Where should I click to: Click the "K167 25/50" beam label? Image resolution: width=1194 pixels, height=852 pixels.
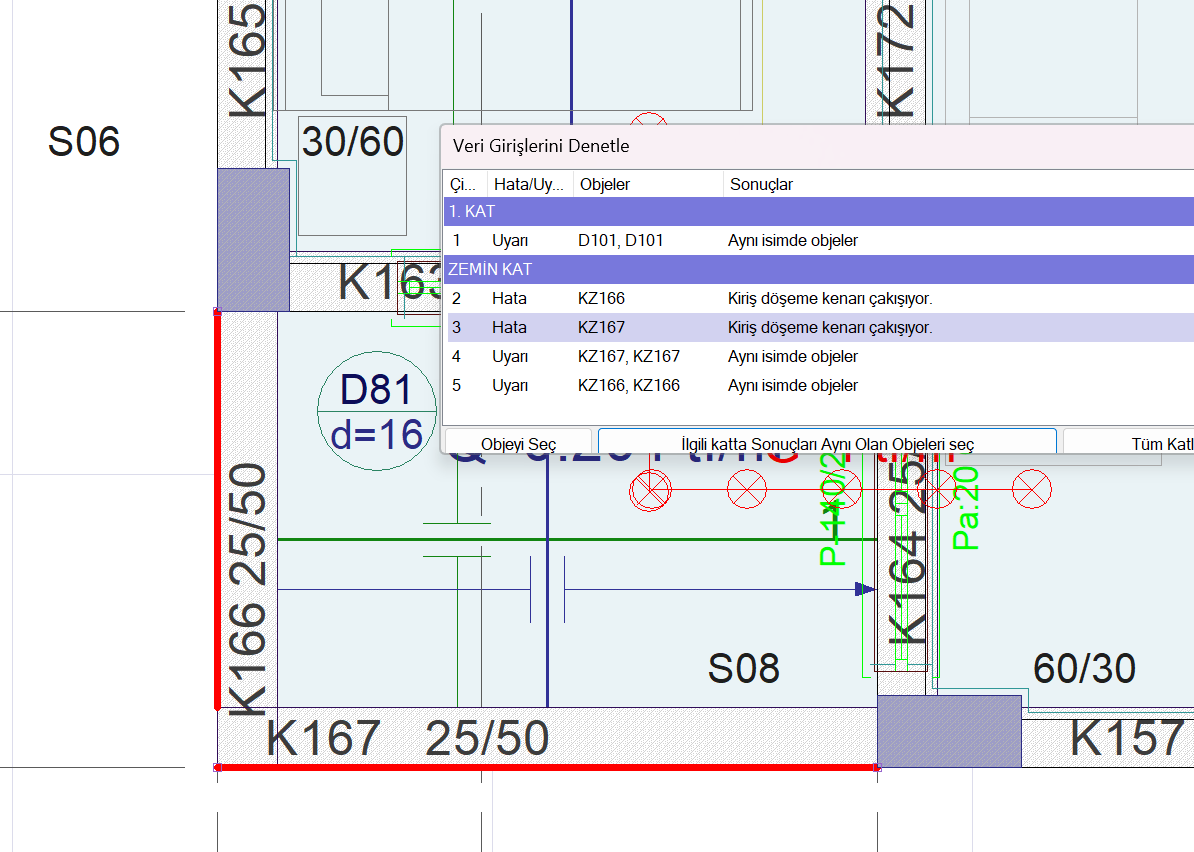[407, 738]
